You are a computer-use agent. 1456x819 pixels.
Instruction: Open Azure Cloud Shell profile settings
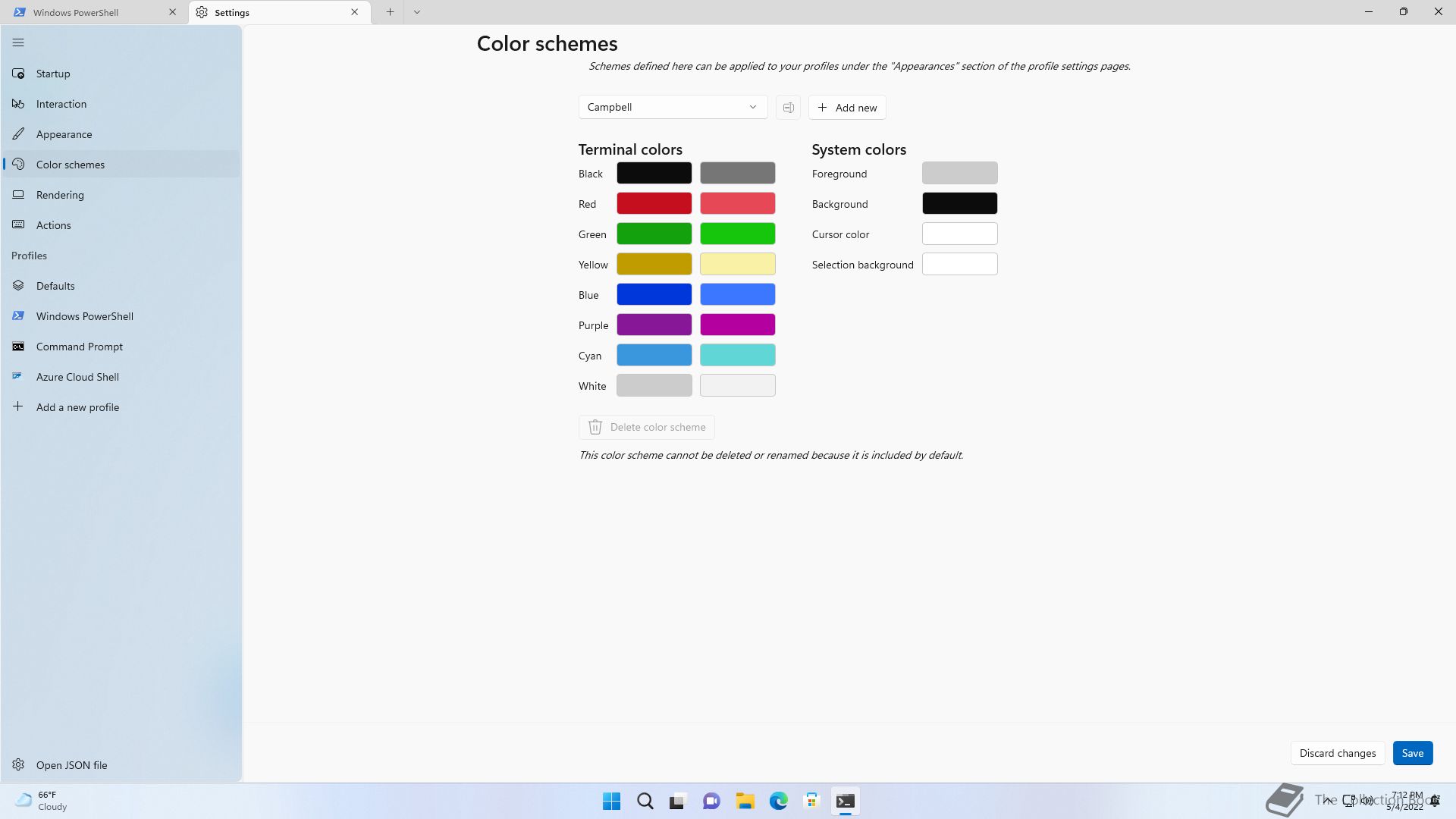[77, 377]
